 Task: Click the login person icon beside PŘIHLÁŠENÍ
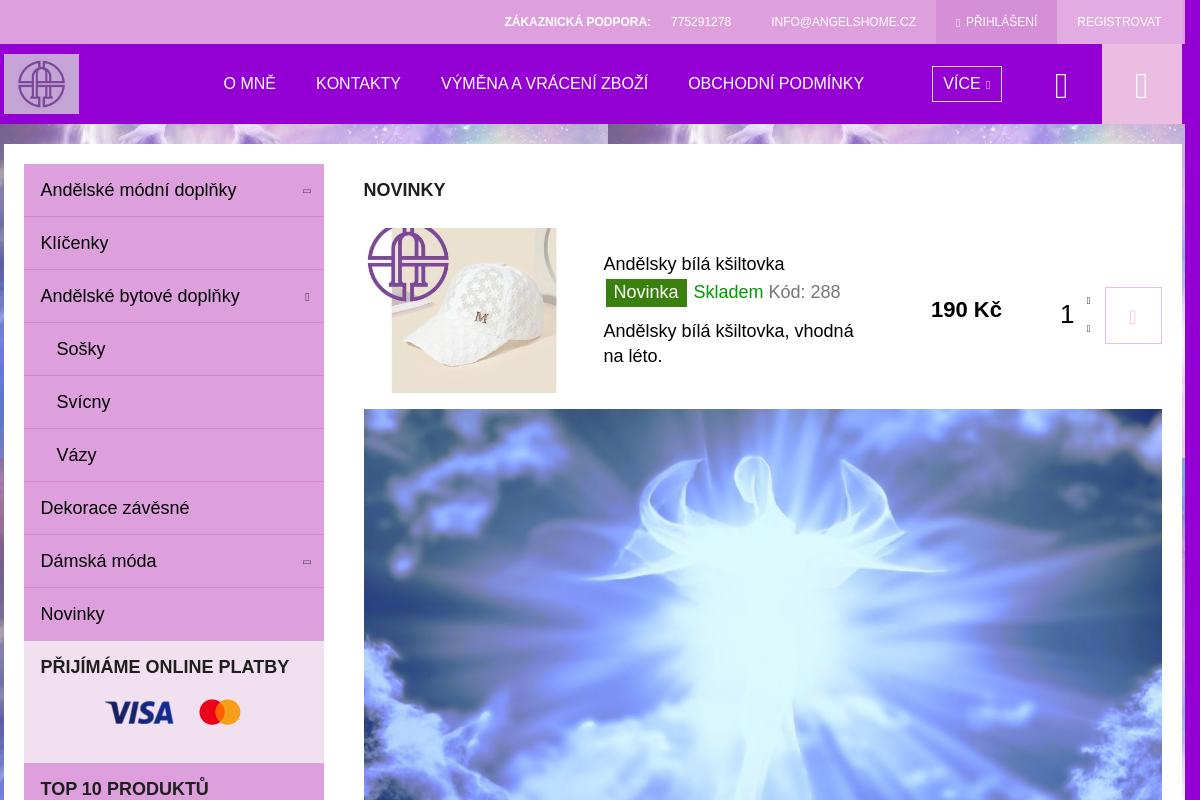[957, 21]
